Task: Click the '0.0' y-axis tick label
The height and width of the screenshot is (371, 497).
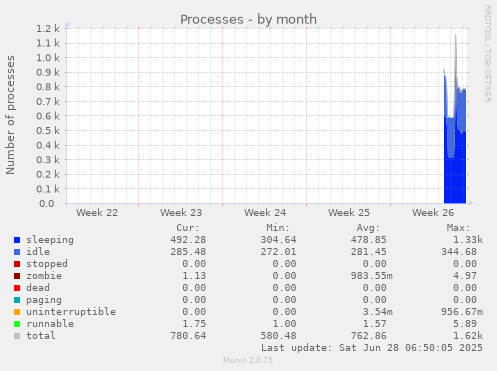Action: pos(47,204)
